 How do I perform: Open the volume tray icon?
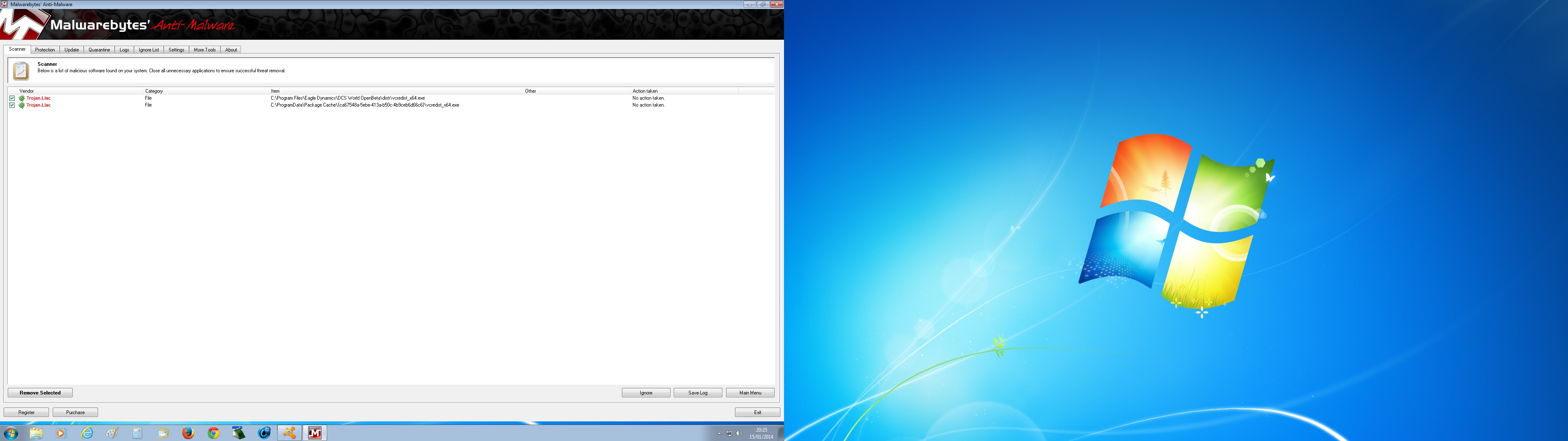(739, 434)
